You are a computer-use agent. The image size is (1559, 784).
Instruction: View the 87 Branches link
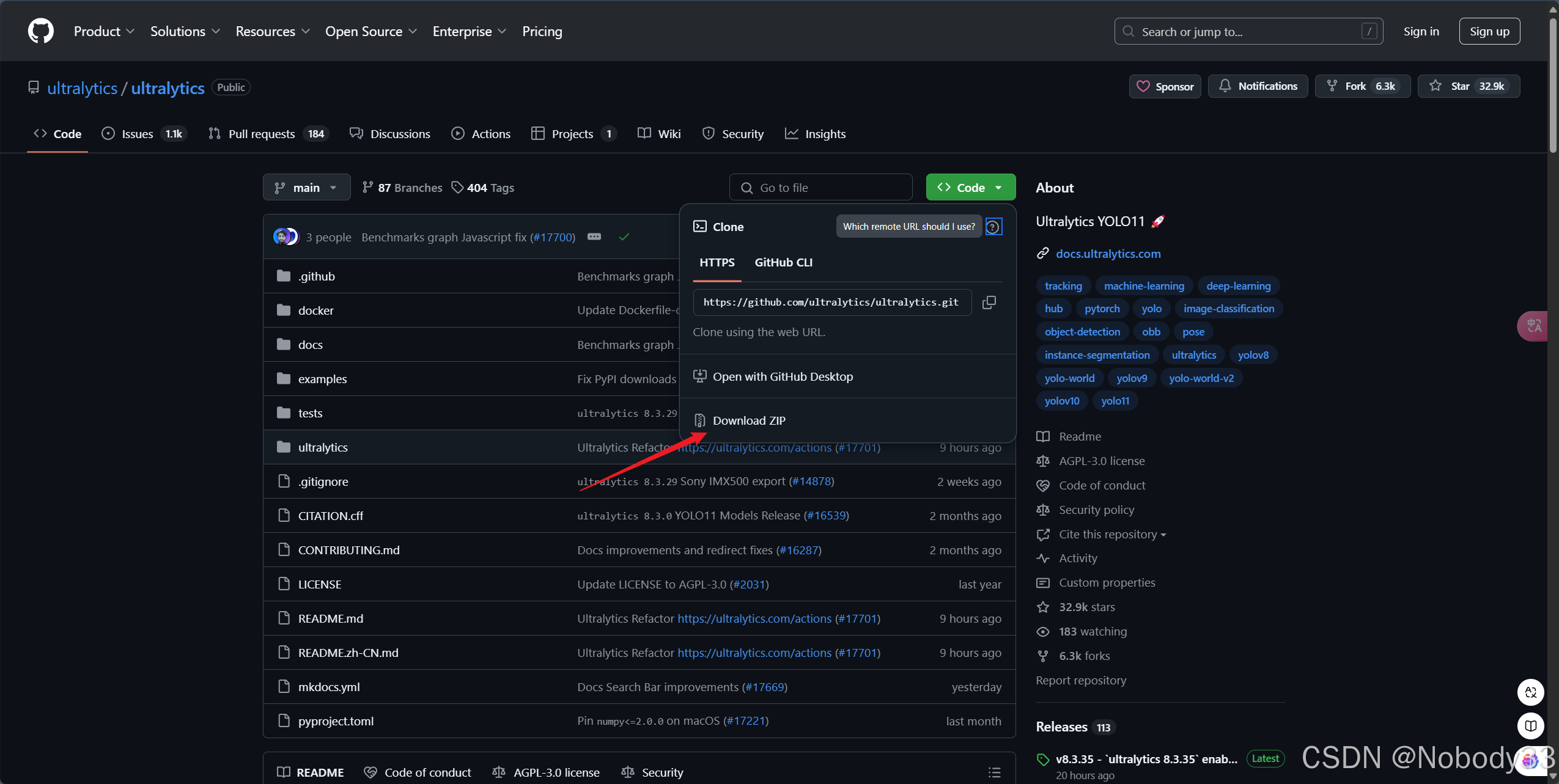tap(402, 188)
